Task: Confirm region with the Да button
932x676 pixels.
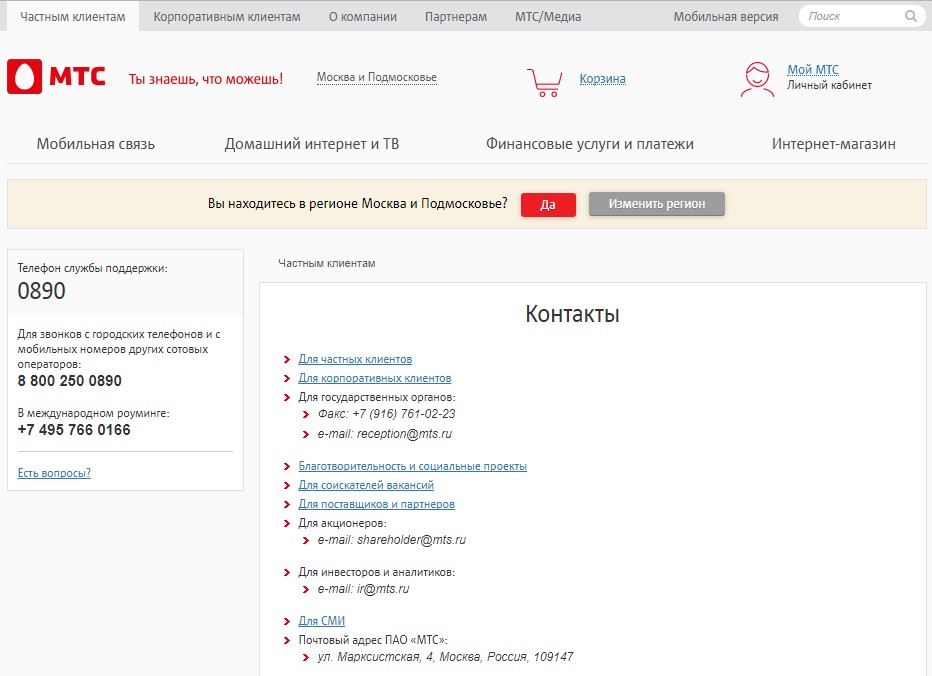Action: [x=548, y=205]
